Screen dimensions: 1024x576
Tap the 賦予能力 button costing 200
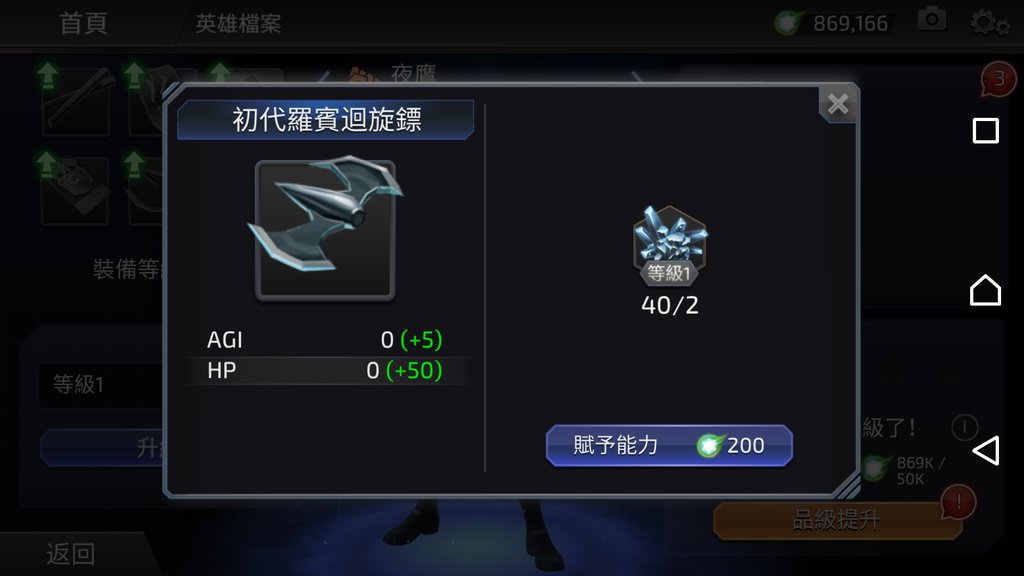pos(669,445)
